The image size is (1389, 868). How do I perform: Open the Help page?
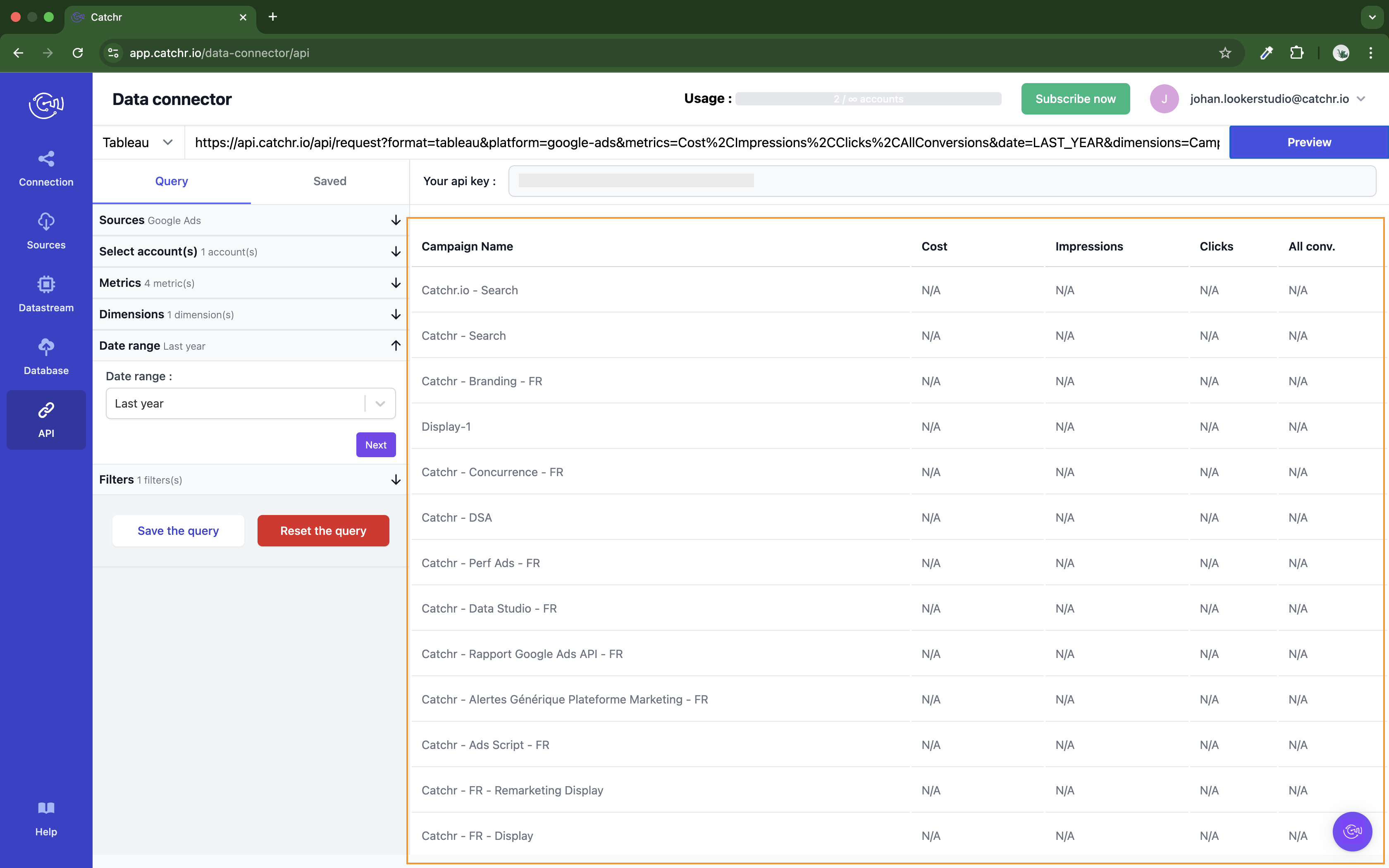click(x=46, y=819)
